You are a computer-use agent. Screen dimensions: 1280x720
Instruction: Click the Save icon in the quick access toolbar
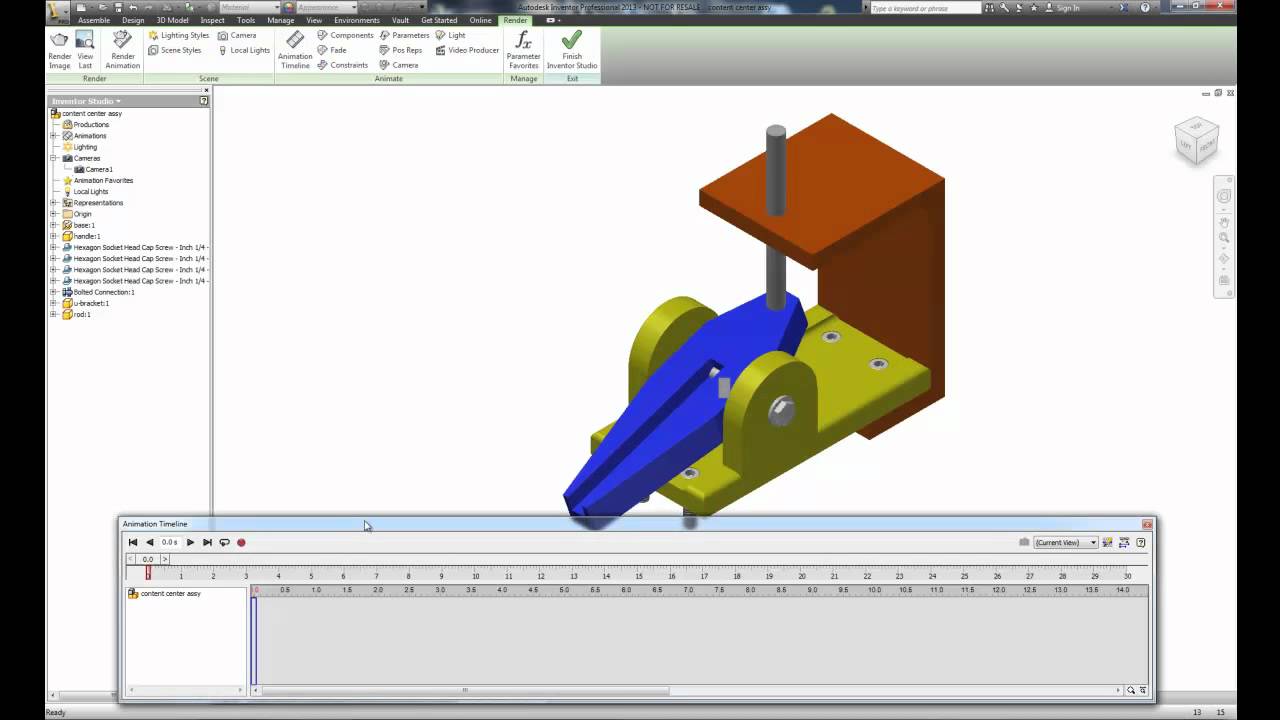pyautogui.click(x=118, y=7)
